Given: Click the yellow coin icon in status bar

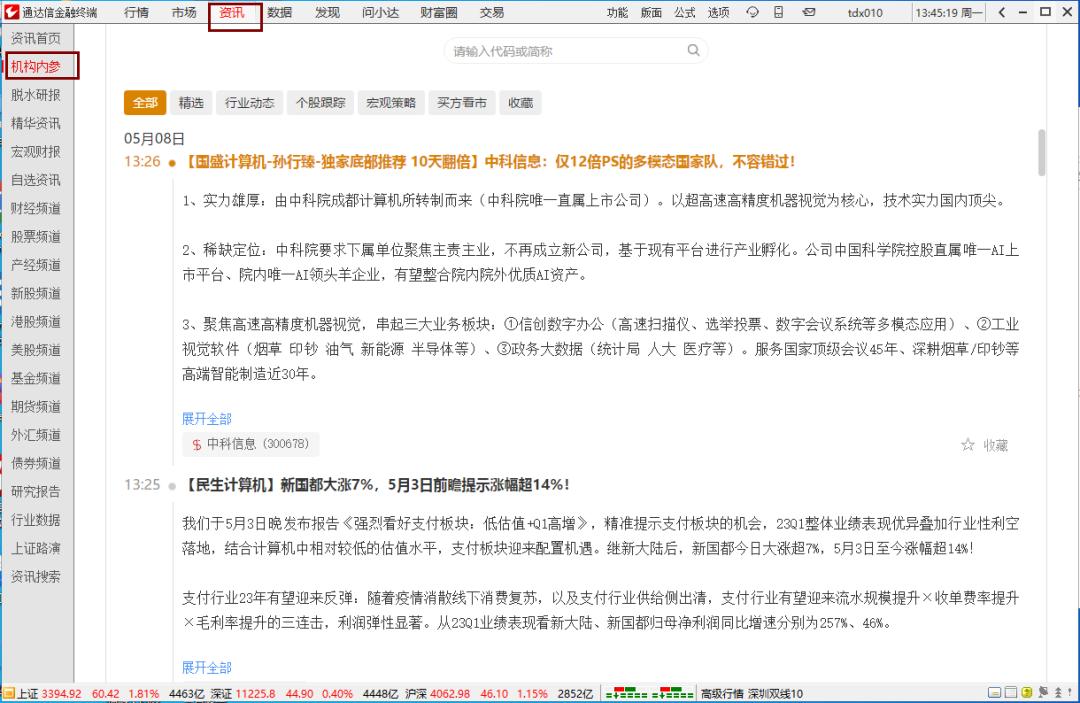Looking at the screenshot, I should 1026,691.
